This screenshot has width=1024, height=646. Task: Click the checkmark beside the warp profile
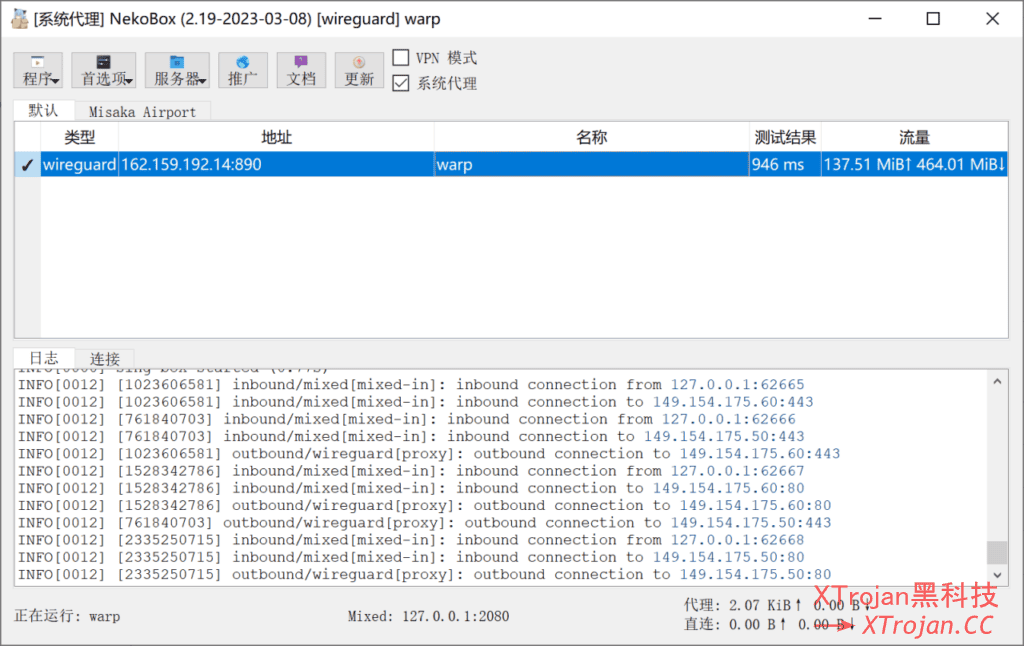point(26,164)
